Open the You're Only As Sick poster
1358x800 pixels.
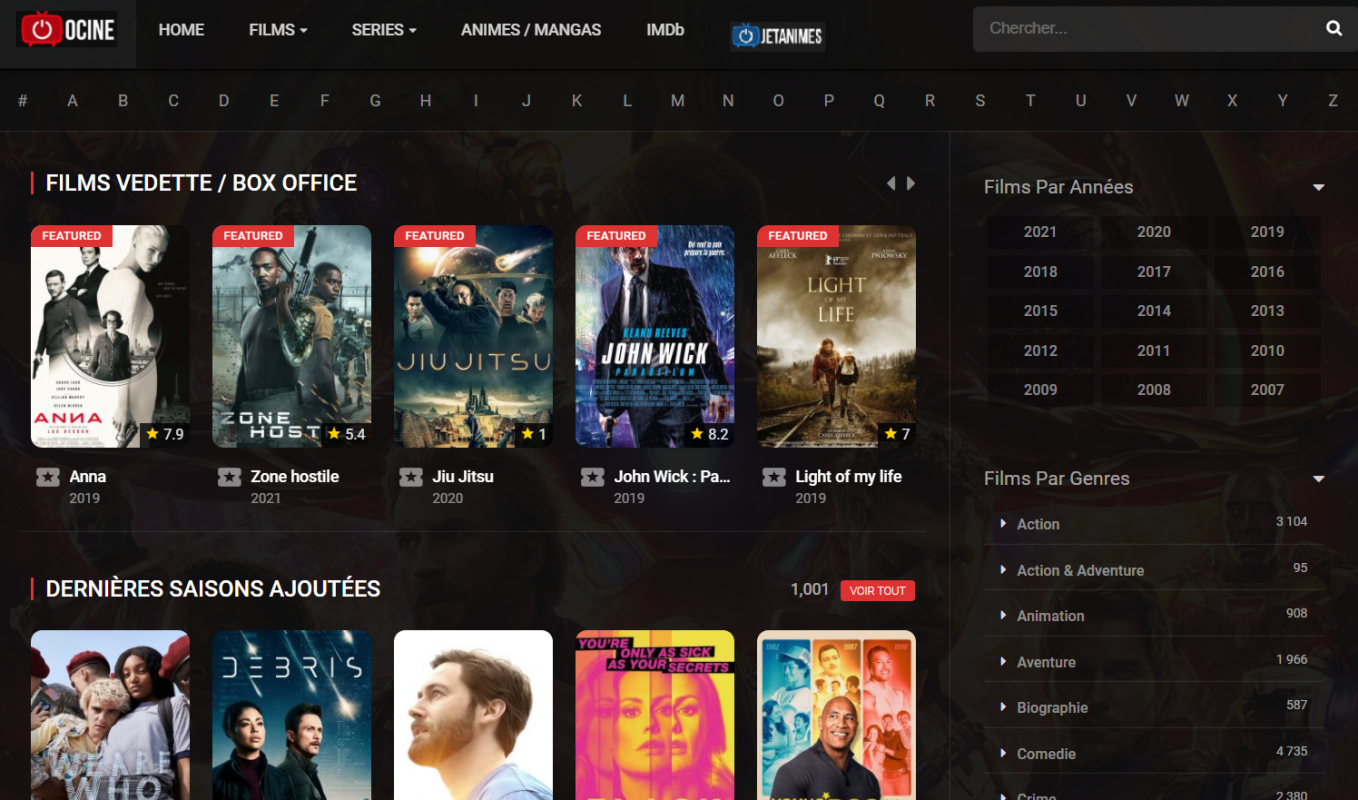pos(655,715)
